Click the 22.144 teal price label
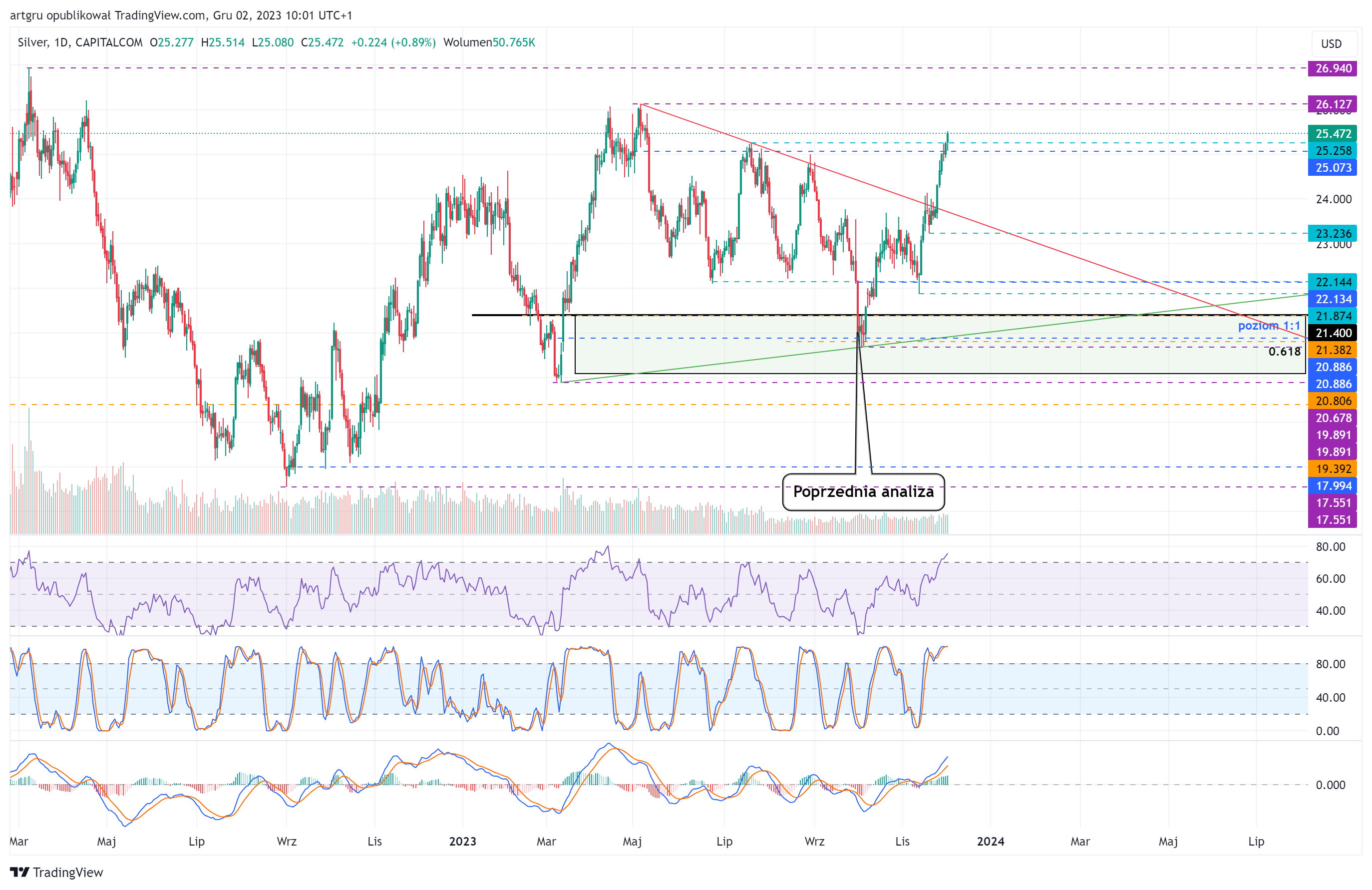The image size is (1372, 890). [x=1333, y=282]
